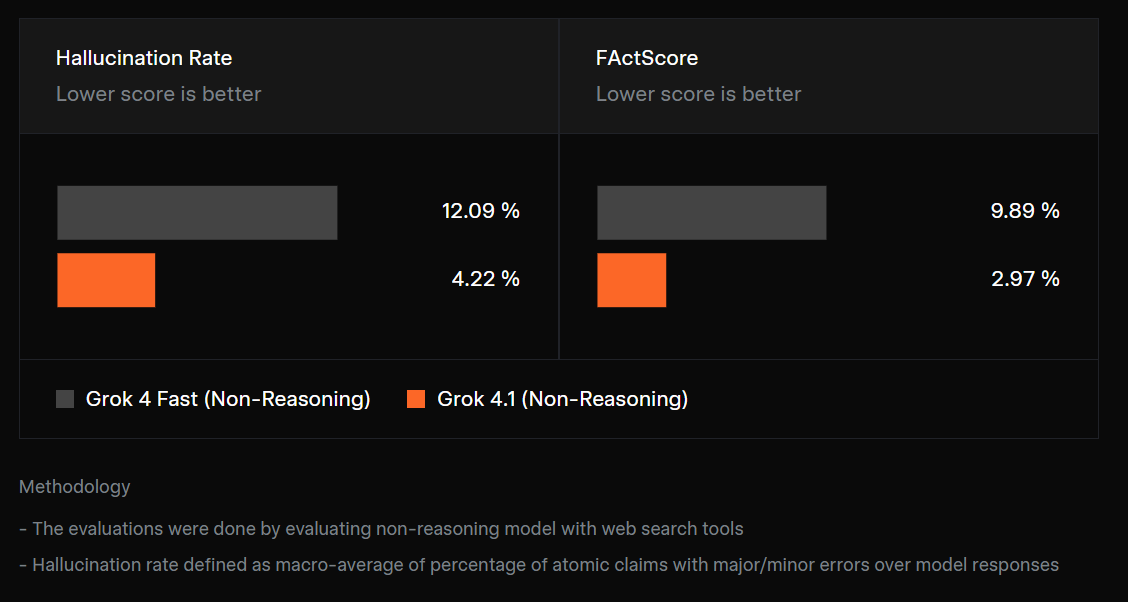Click "Lower score is better" under FActScore

click(699, 94)
